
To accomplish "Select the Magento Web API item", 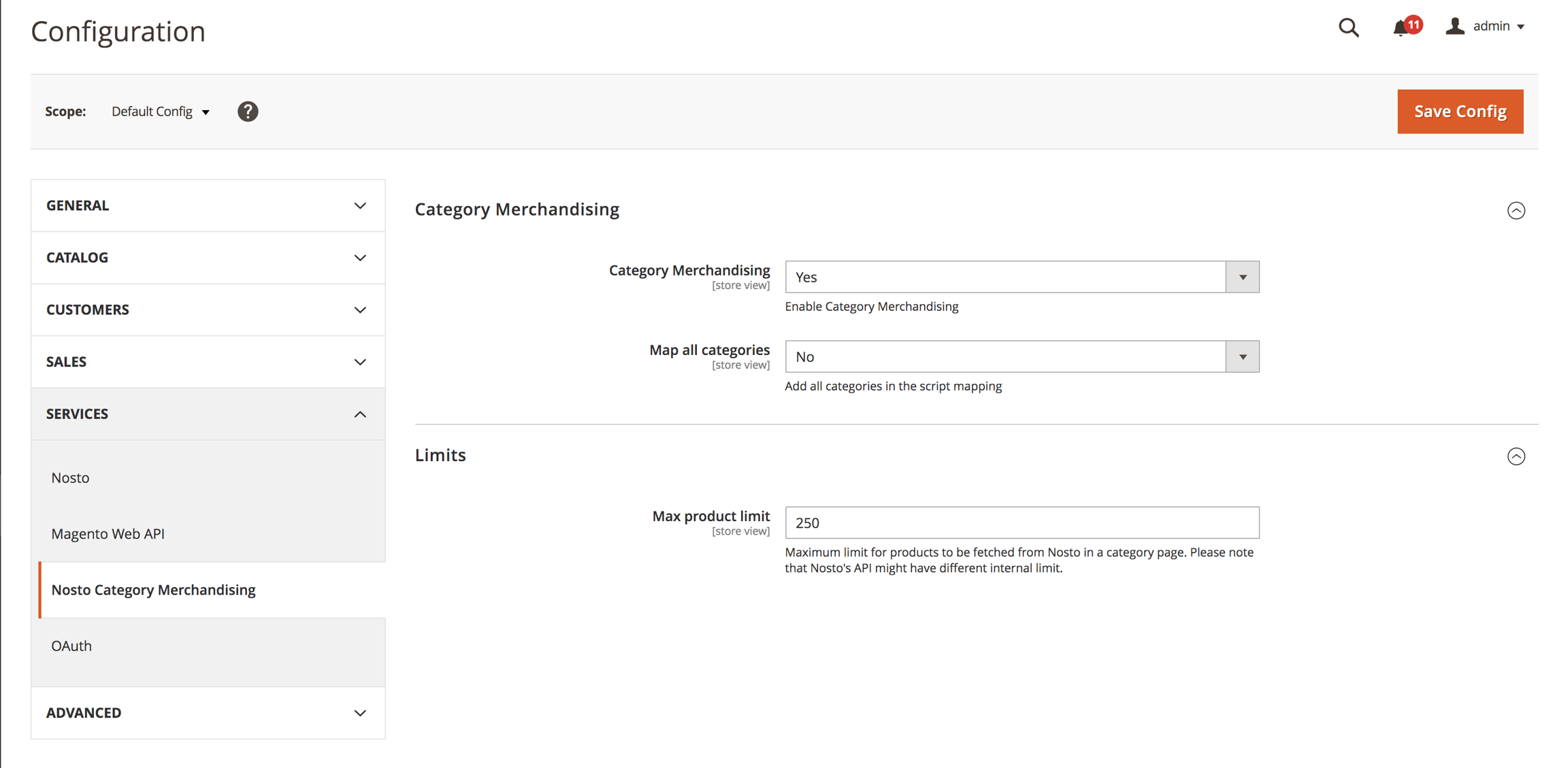I will (108, 534).
